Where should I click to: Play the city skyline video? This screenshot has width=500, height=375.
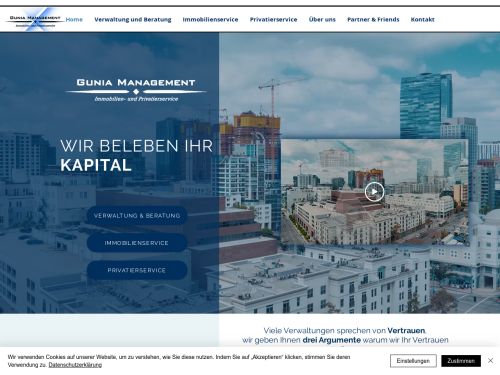click(x=374, y=192)
